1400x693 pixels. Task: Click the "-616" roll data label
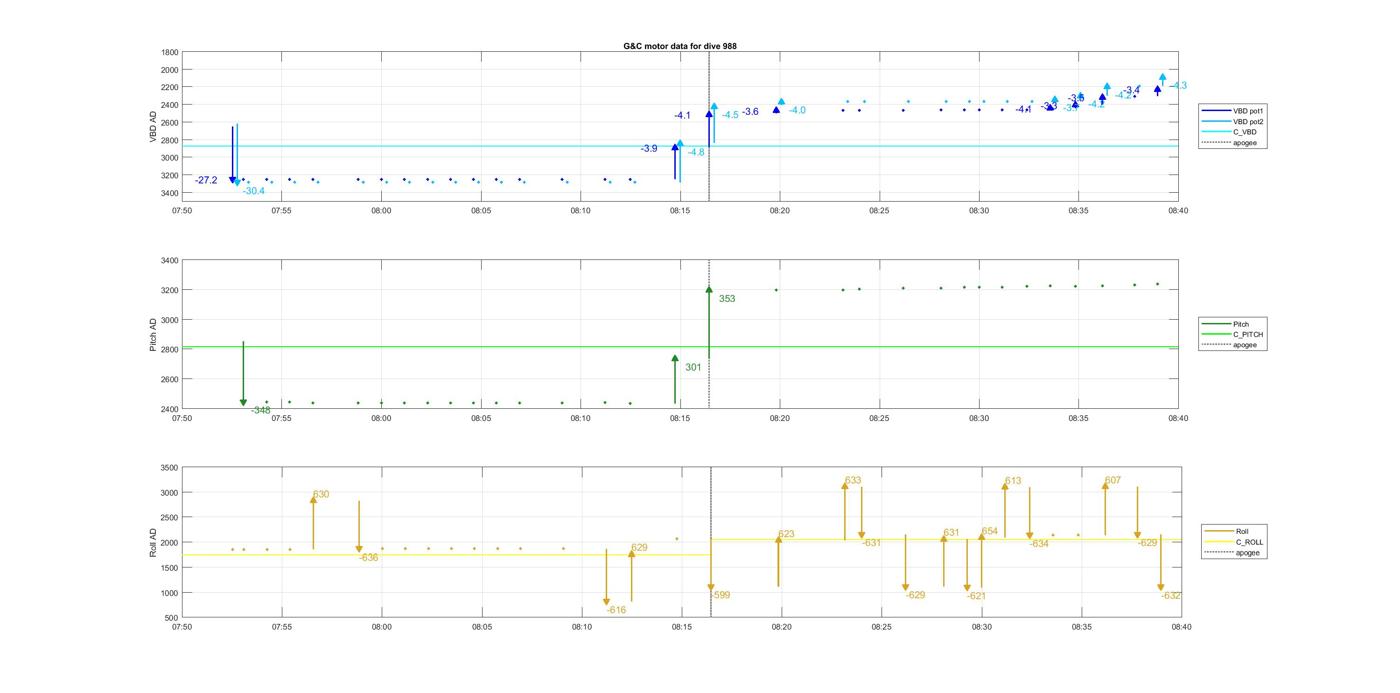tap(616, 610)
